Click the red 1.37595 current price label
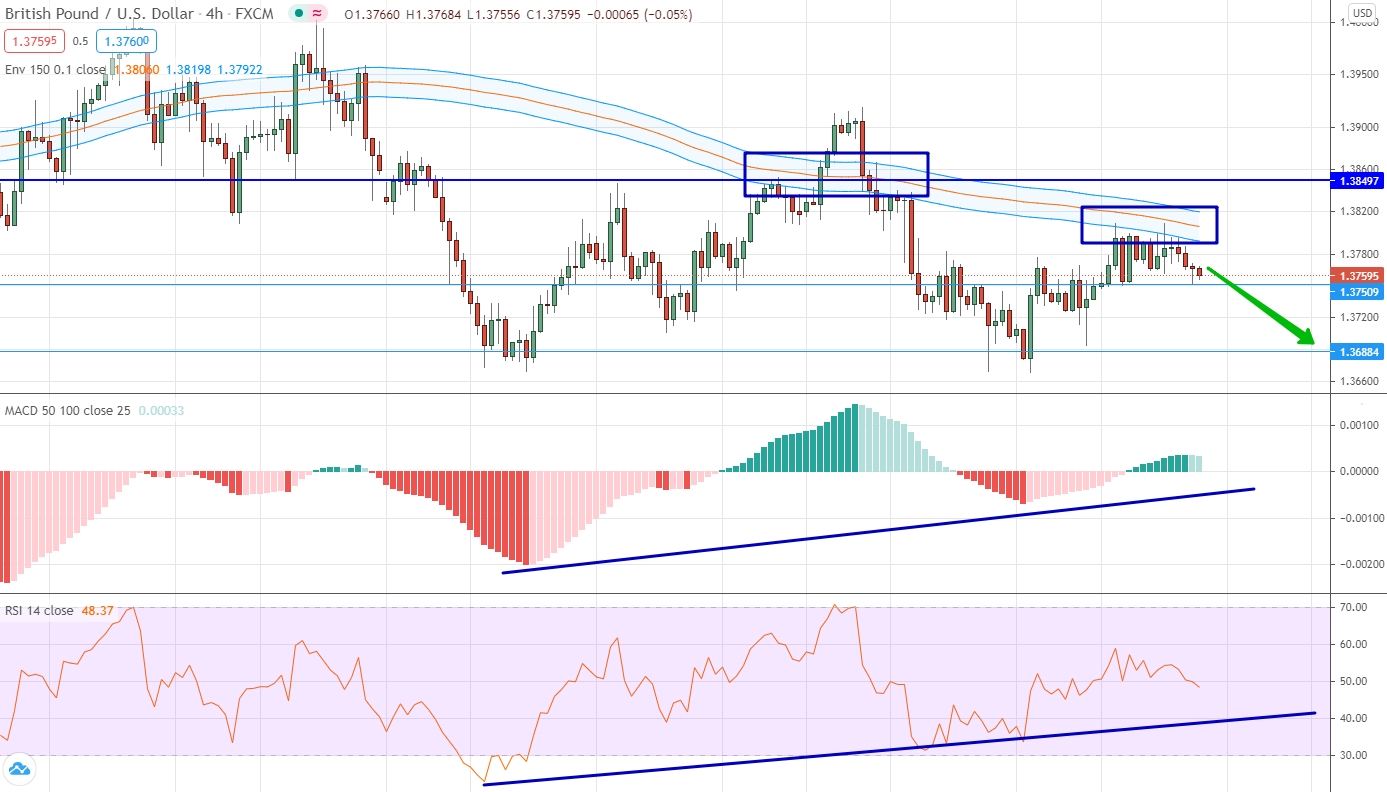This screenshot has width=1387, height=792. pos(1358,275)
